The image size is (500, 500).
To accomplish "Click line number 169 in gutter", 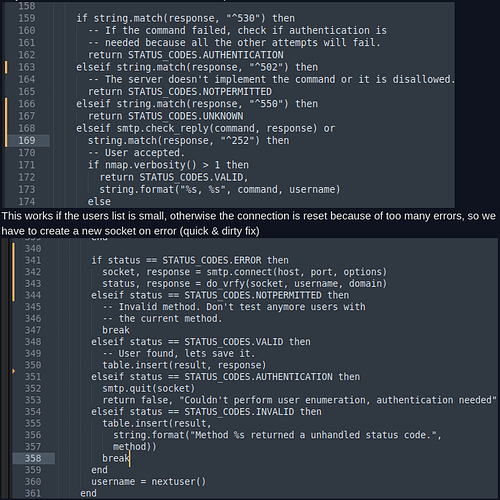I will coord(27,140).
